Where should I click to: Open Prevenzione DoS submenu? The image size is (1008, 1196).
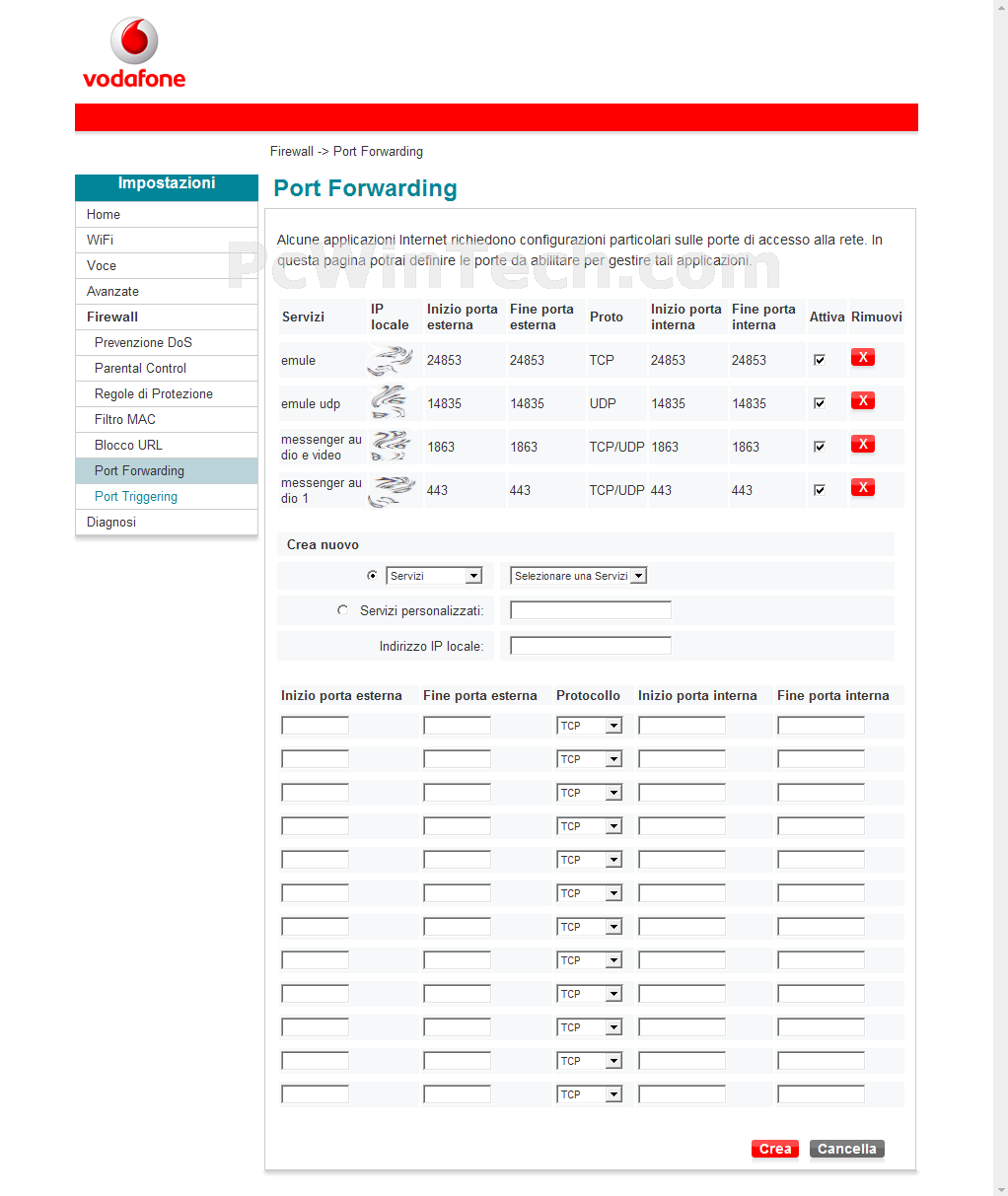click(x=167, y=342)
